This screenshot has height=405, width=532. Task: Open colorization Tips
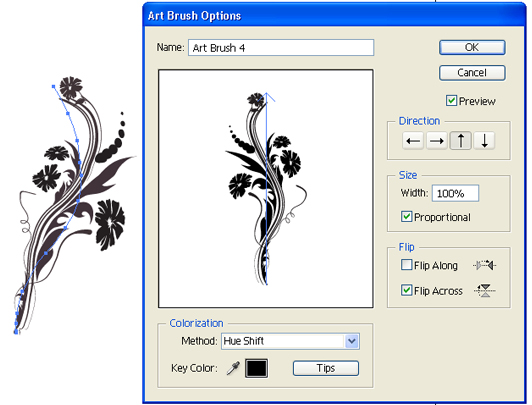(326, 368)
